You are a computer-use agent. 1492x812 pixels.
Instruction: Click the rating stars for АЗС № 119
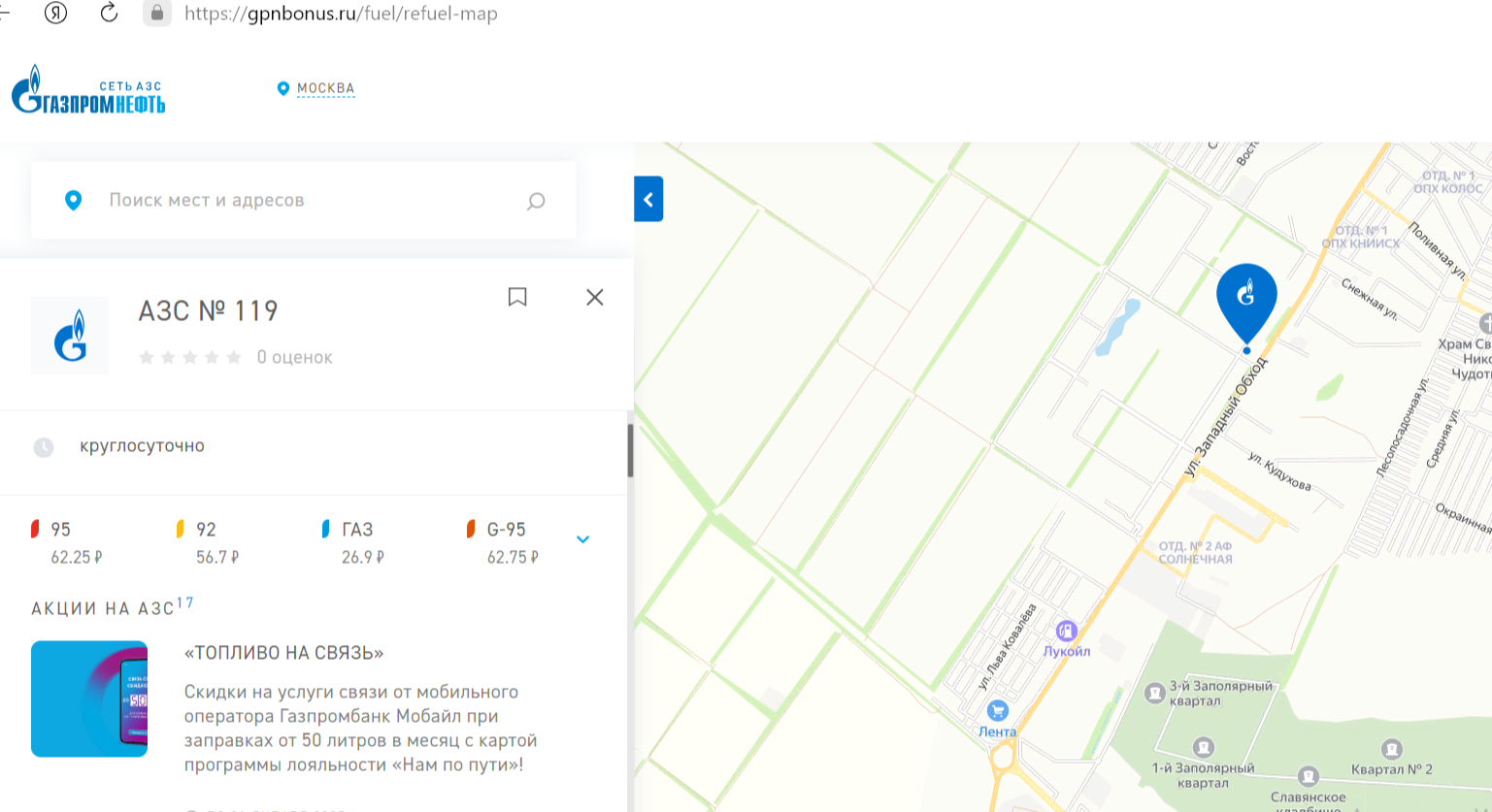(x=190, y=358)
